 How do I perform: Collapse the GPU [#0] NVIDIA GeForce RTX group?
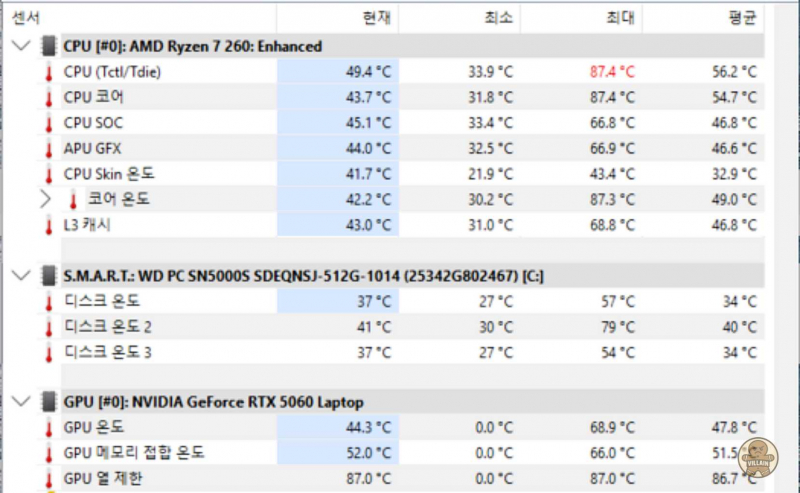click(x=22, y=402)
